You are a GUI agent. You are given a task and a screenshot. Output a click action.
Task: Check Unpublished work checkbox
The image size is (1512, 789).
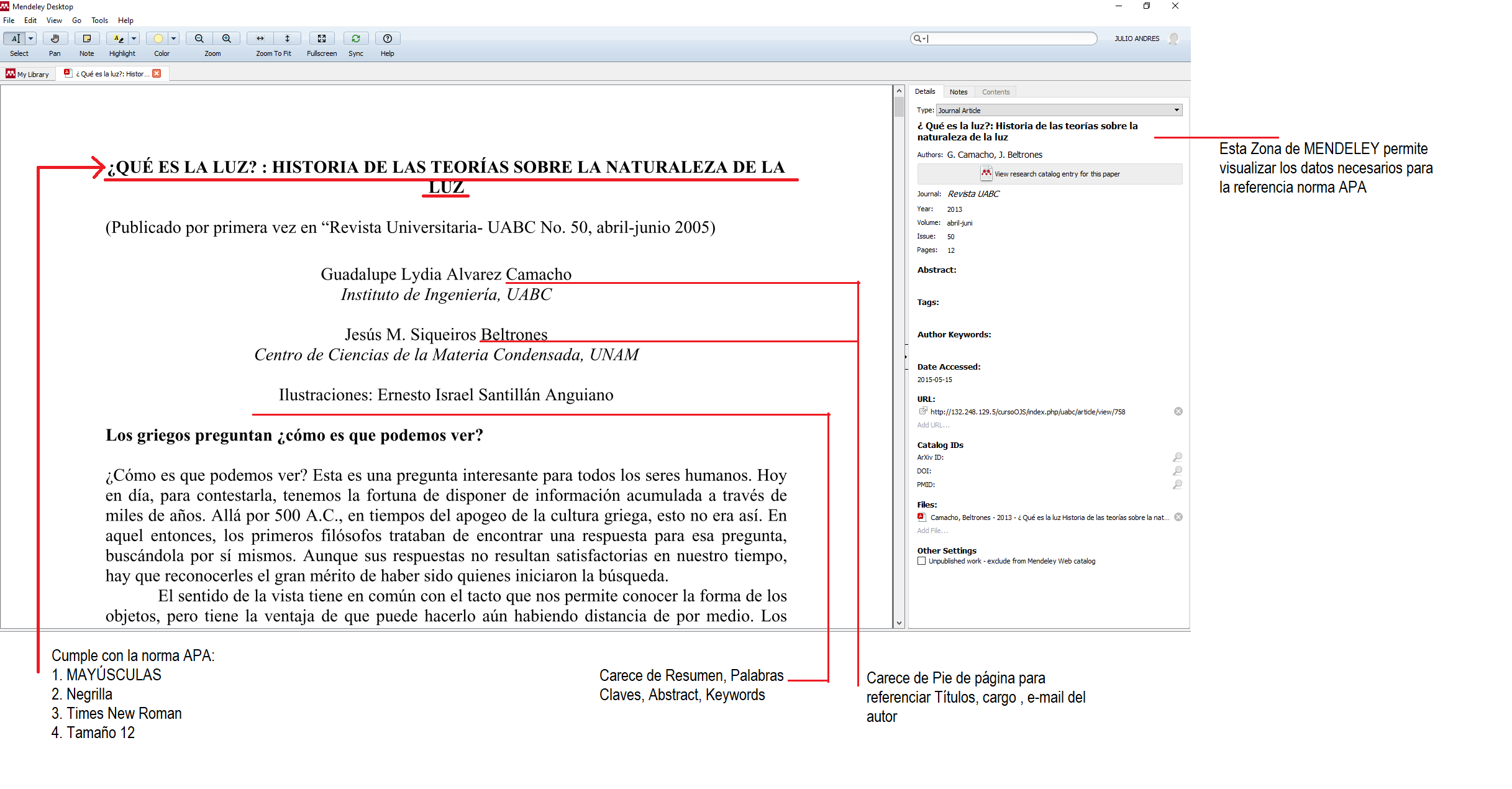[x=922, y=561]
